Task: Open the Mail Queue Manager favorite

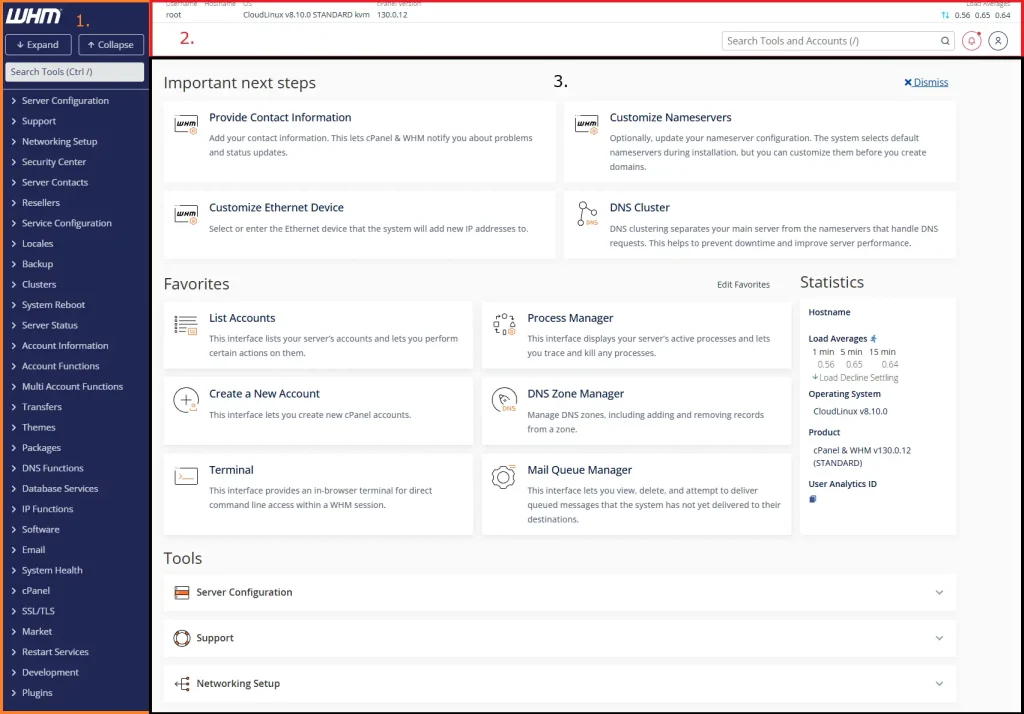Action: pyautogui.click(x=580, y=470)
